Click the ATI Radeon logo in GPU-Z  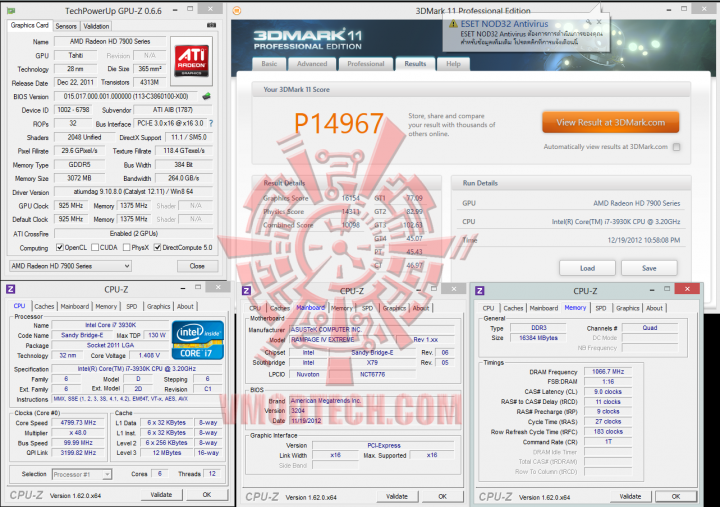(x=191, y=61)
